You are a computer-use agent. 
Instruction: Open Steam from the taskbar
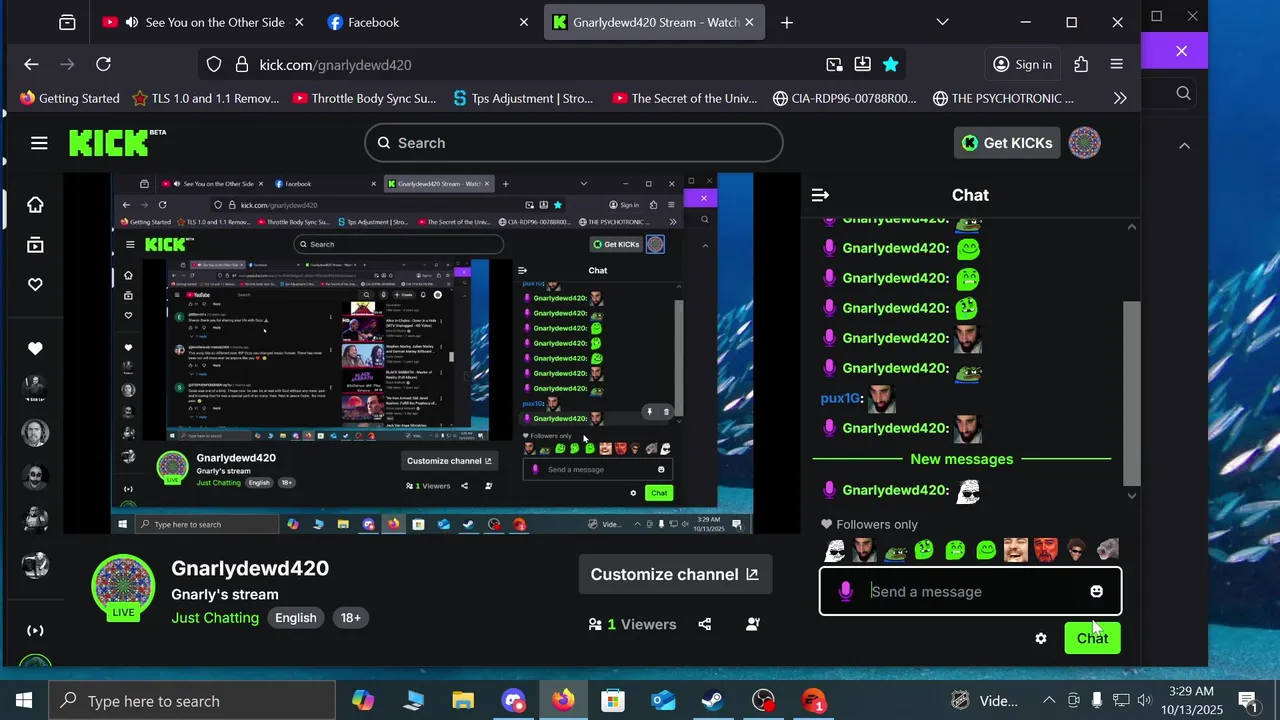(713, 700)
